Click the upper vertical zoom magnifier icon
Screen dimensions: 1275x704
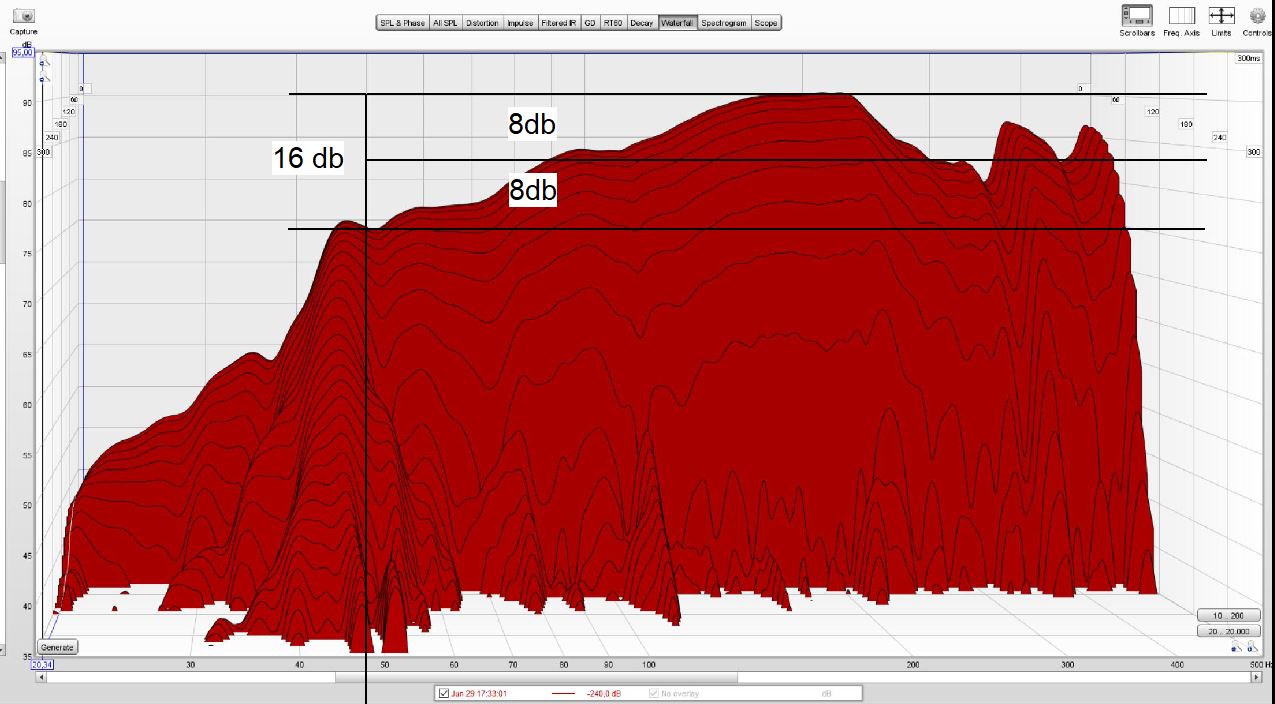coord(43,63)
